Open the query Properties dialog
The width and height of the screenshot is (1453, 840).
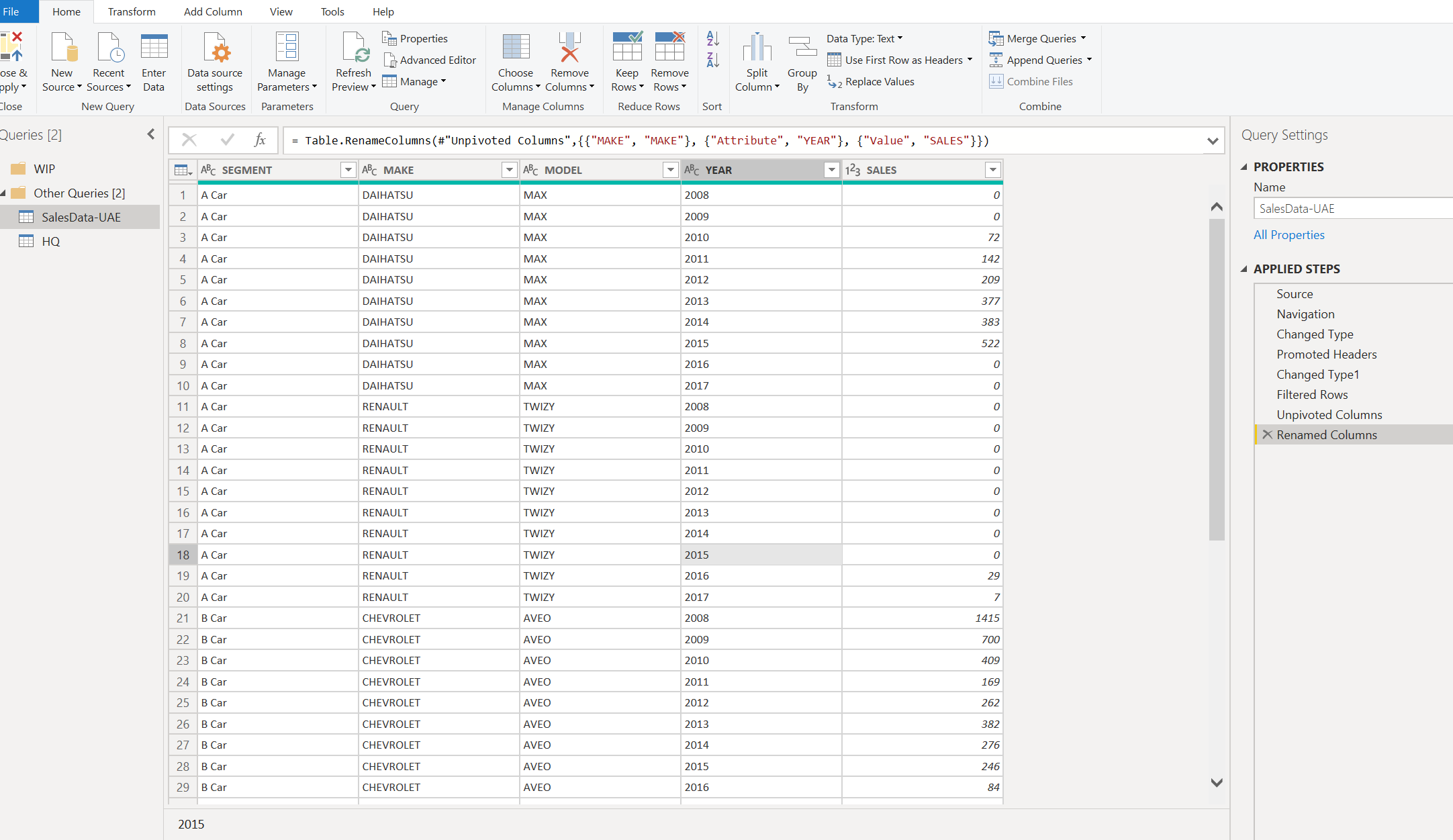[415, 39]
